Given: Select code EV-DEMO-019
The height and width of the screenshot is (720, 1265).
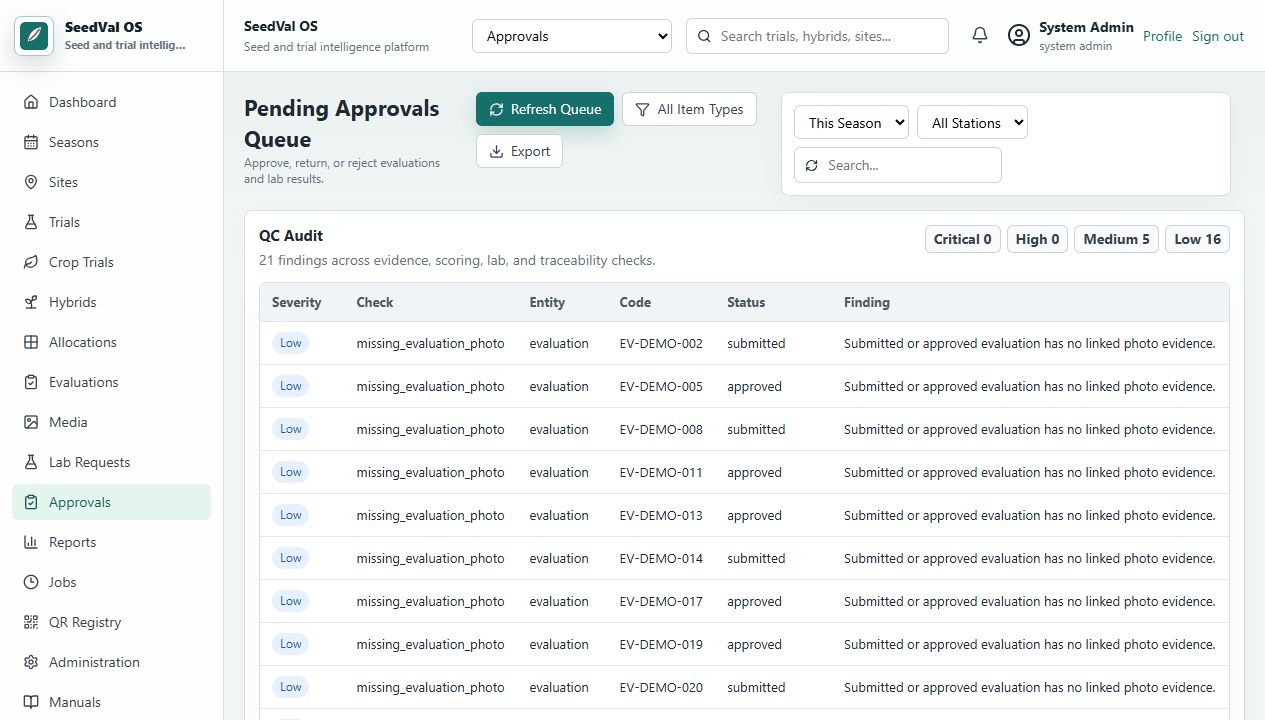Looking at the screenshot, I should [661, 644].
